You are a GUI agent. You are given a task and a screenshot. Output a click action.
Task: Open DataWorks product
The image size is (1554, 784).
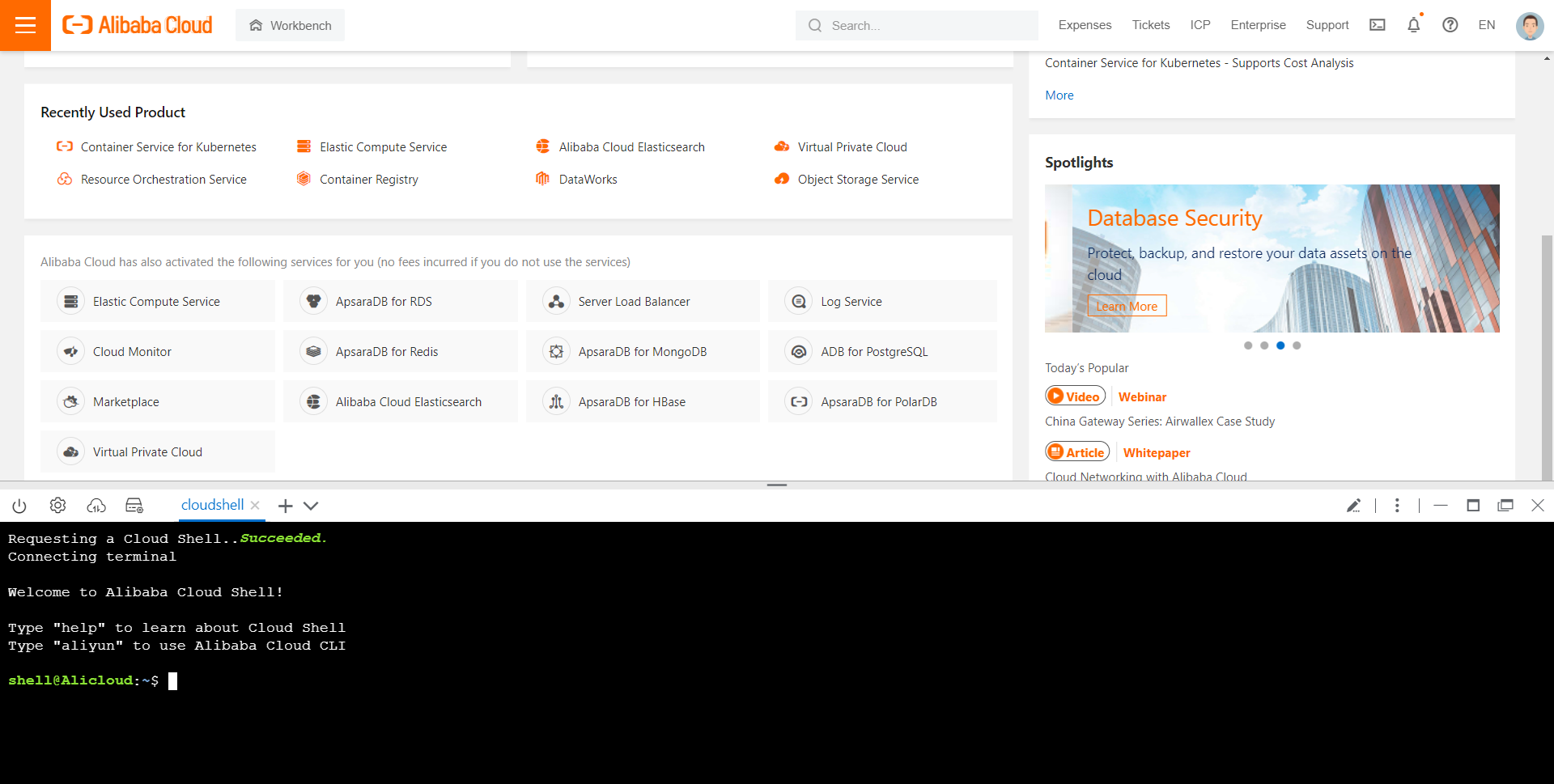(x=576, y=179)
